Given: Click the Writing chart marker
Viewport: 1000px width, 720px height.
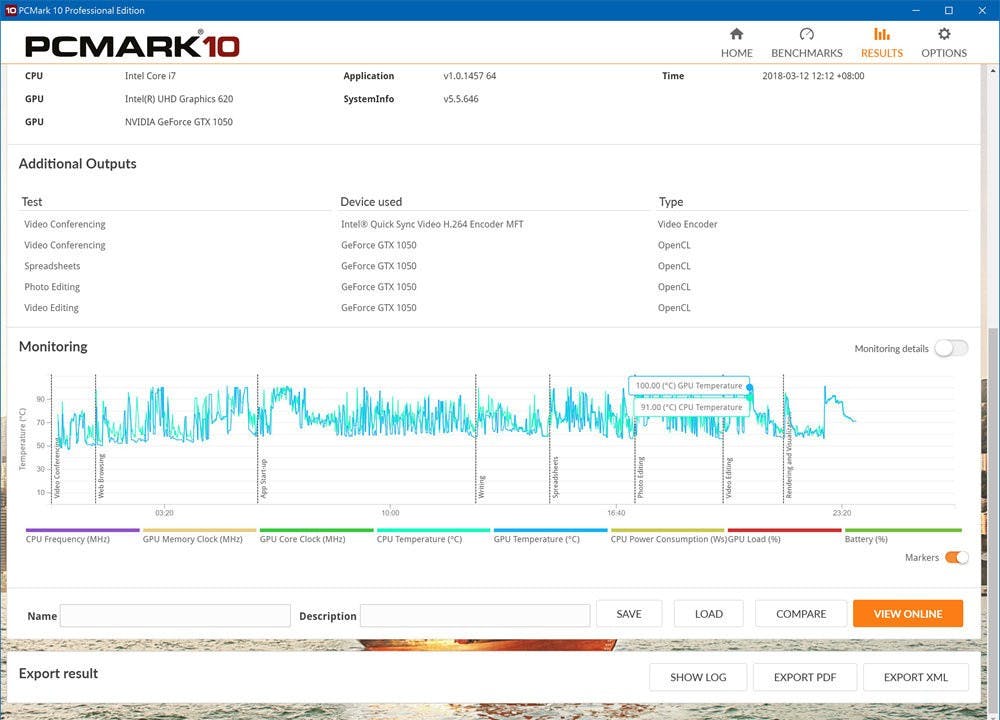Looking at the screenshot, I should (482, 487).
